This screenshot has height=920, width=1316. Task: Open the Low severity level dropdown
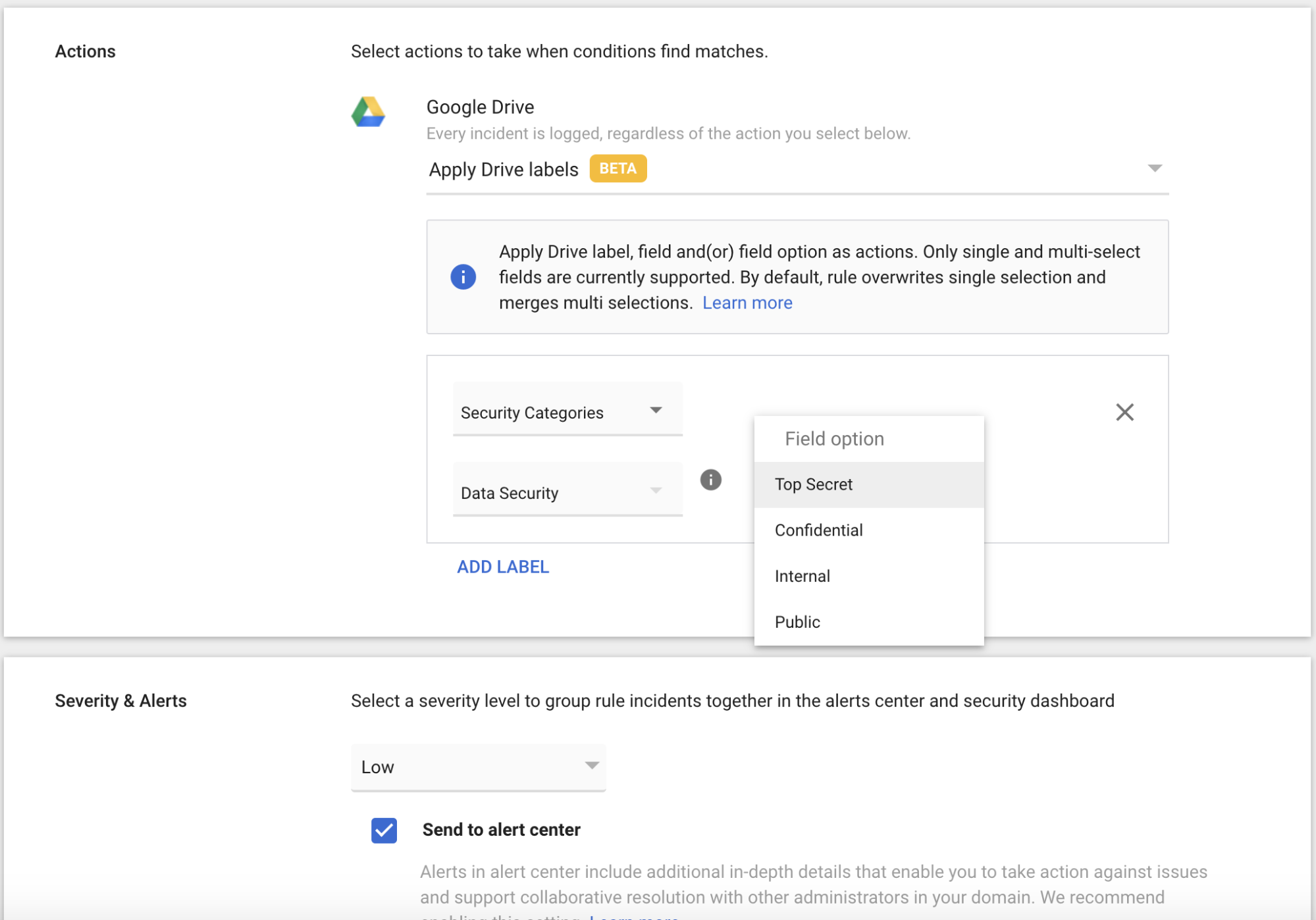point(478,767)
